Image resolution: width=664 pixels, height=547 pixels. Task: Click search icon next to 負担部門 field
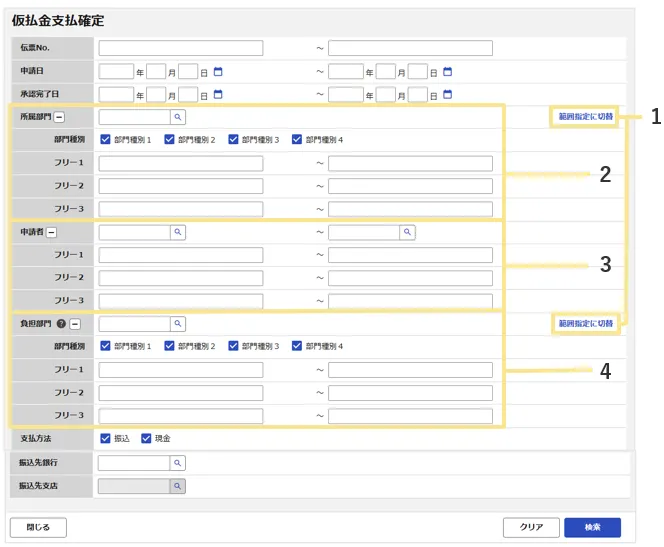pyautogui.click(x=177, y=324)
